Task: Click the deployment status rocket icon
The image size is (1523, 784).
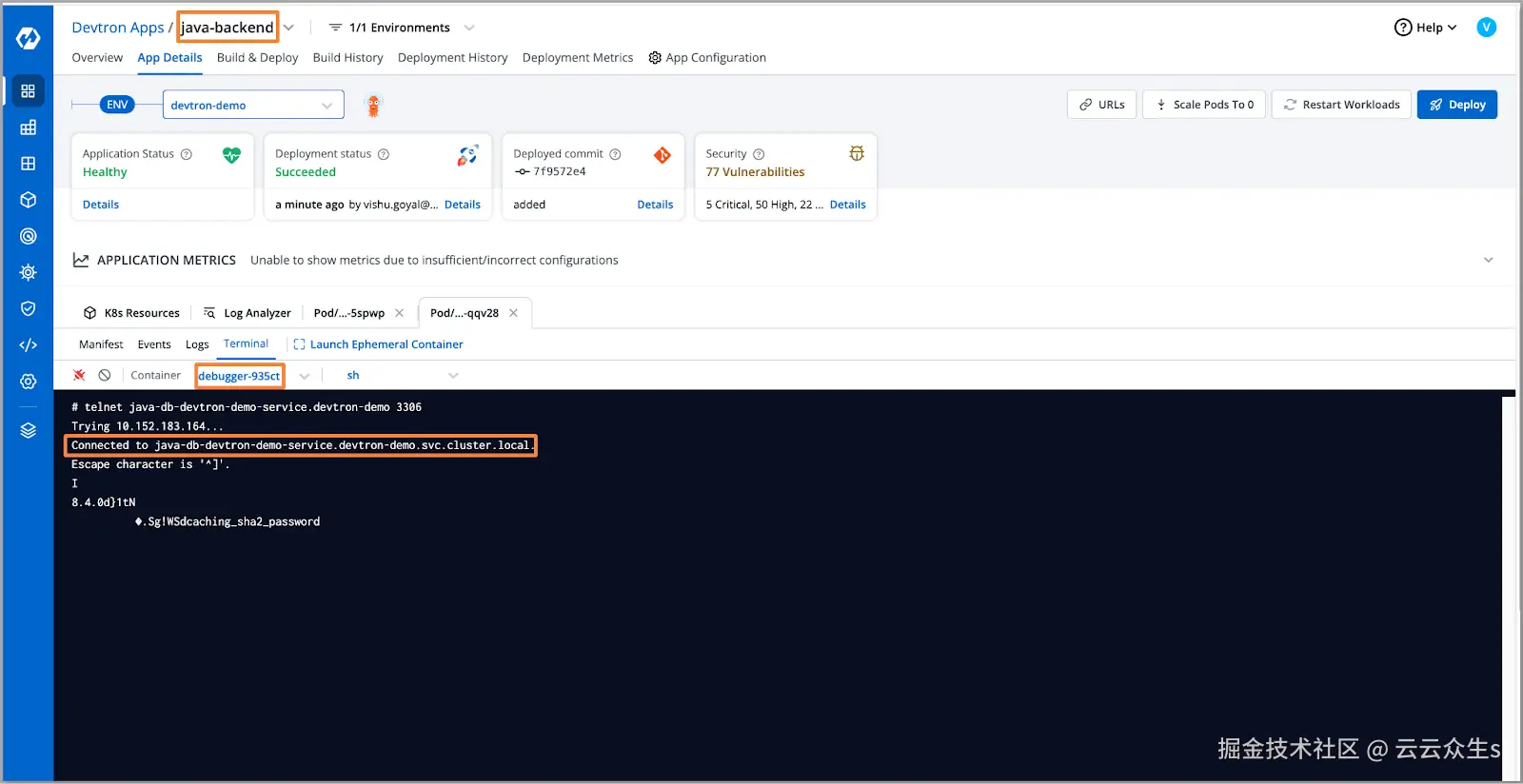Action: (x=467, y=155)
